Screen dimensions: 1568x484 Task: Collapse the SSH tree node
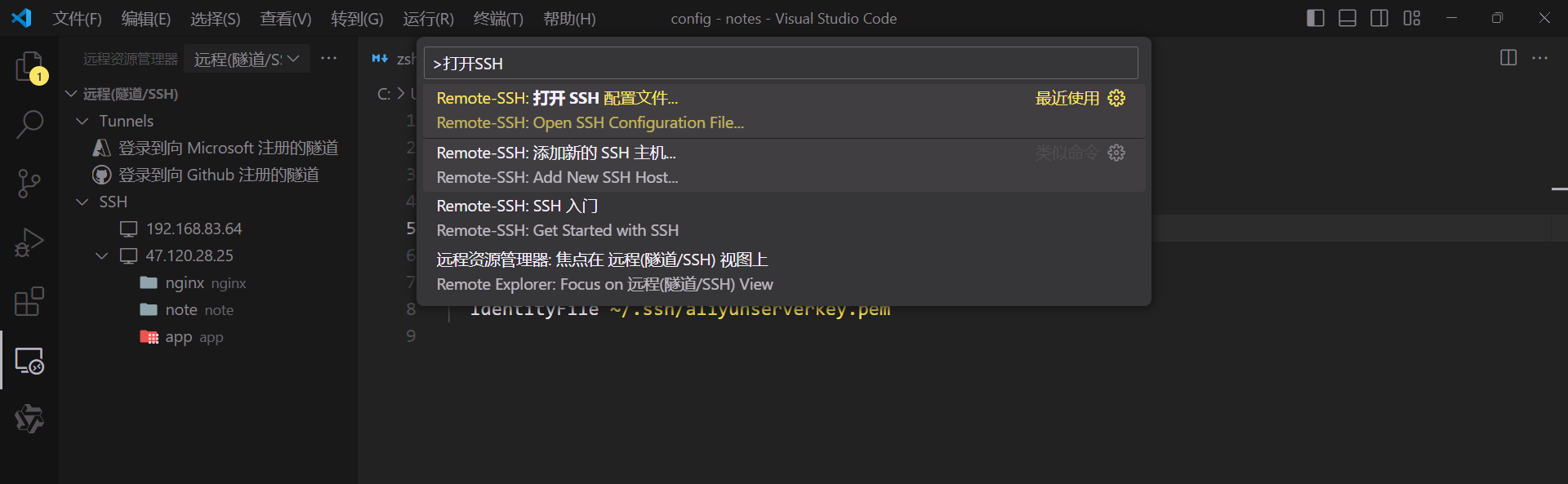(x=82, y=202)
